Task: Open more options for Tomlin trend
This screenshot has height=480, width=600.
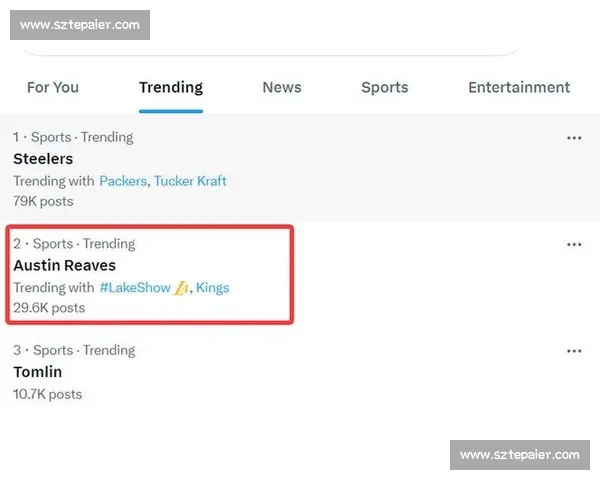Action: [574, 351]
